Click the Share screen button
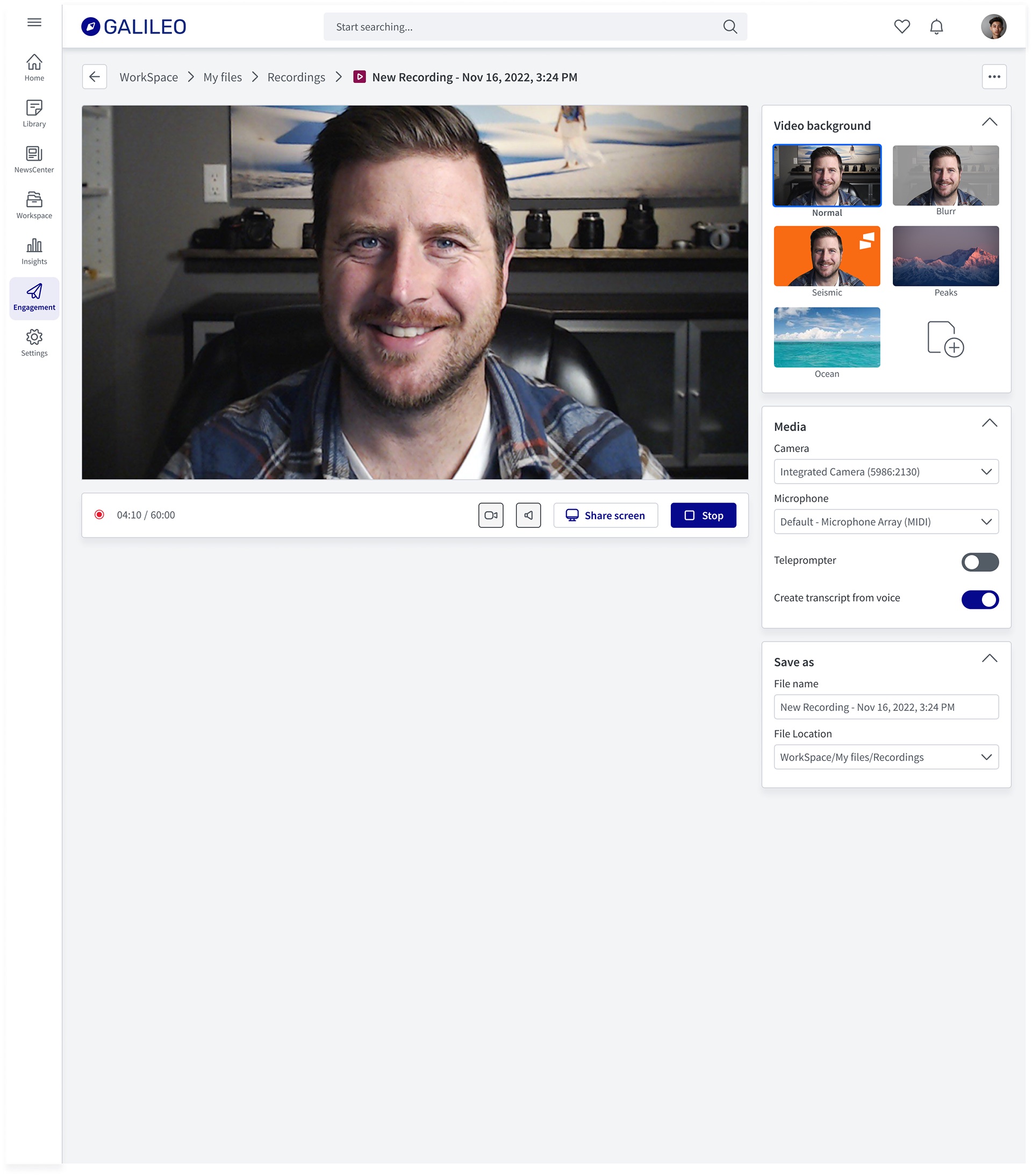Viewport: 1032px width, 1176px height. (605, 515)
